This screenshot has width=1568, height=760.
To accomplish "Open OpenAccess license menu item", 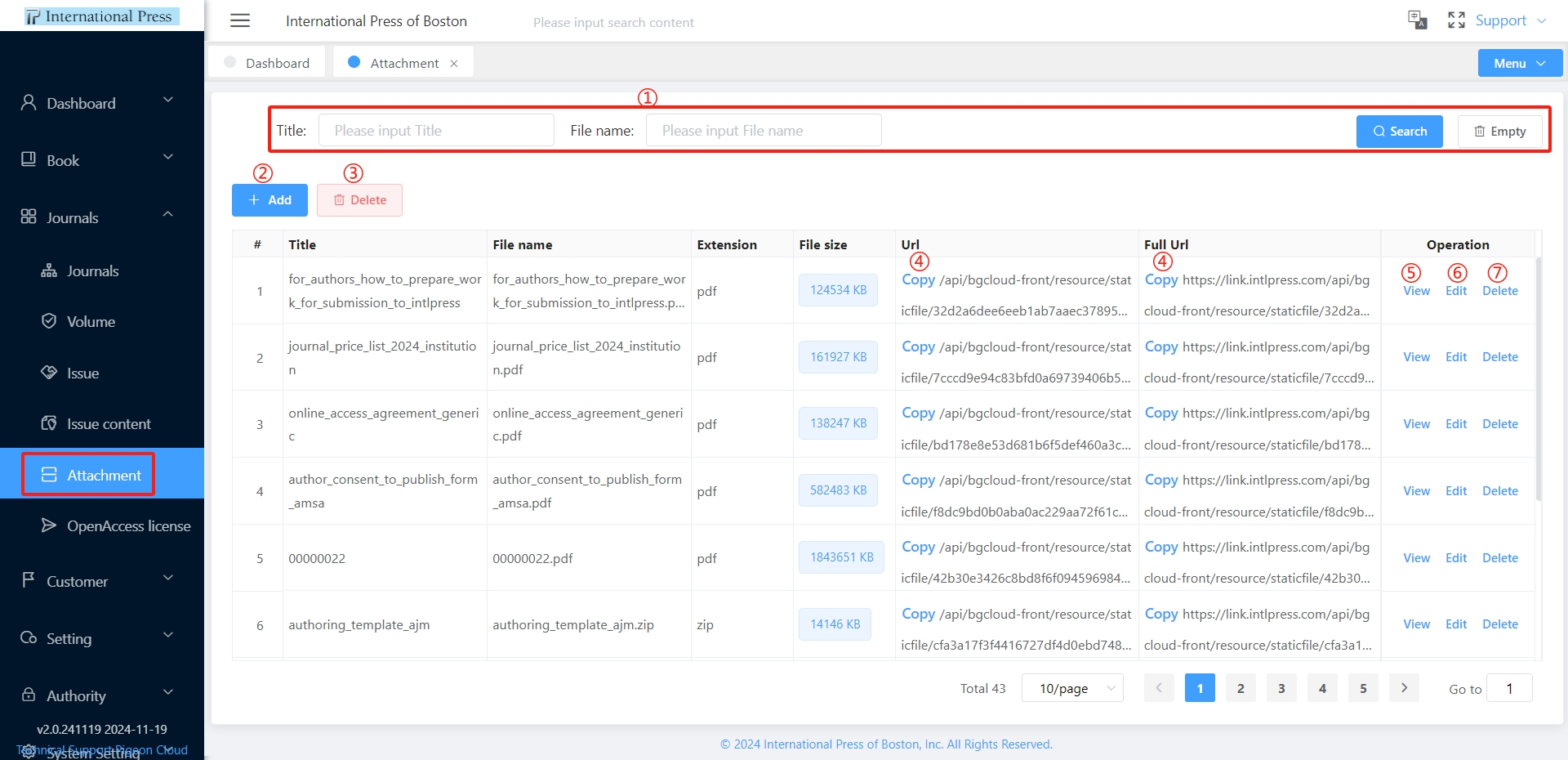I will click(102, 525).
